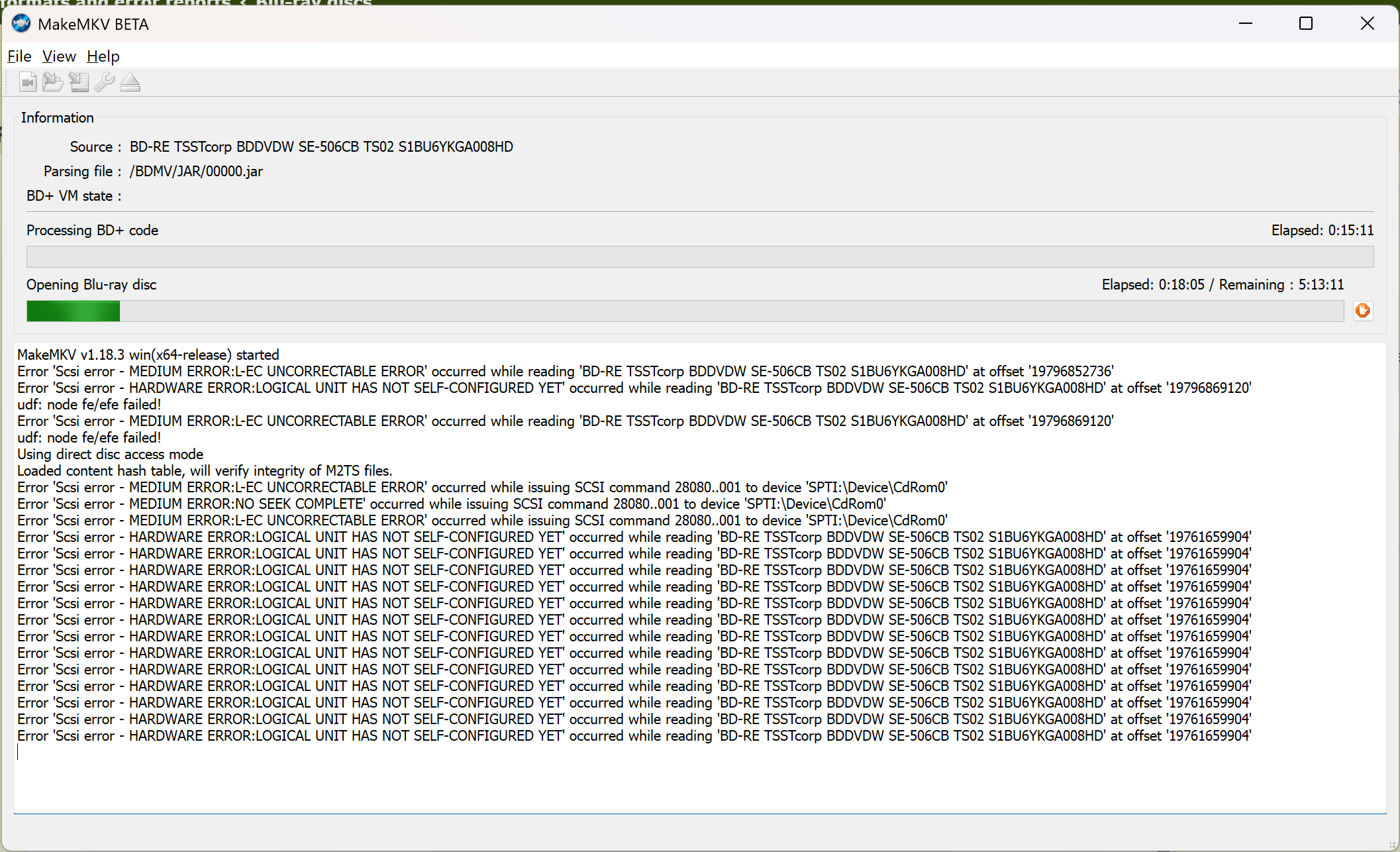The width and height of the screenshot is (1400, 852).
Task: Click log line 'MakeMKV v1.18.3 win(x64-release) started'
Action: click(x=148, y=354)
